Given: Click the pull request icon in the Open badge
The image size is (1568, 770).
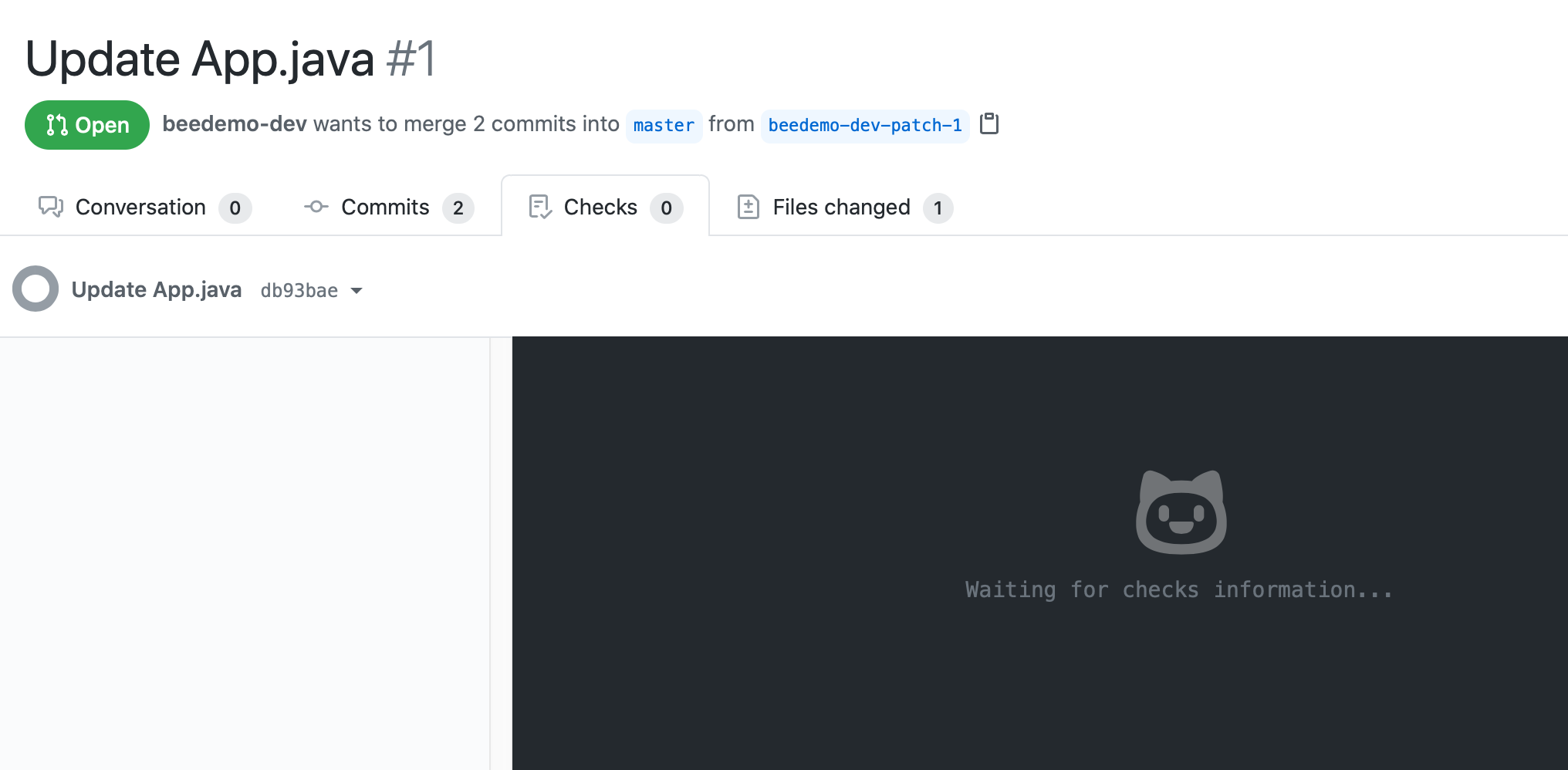Looking at the screenshot, I should pos(57,125).
